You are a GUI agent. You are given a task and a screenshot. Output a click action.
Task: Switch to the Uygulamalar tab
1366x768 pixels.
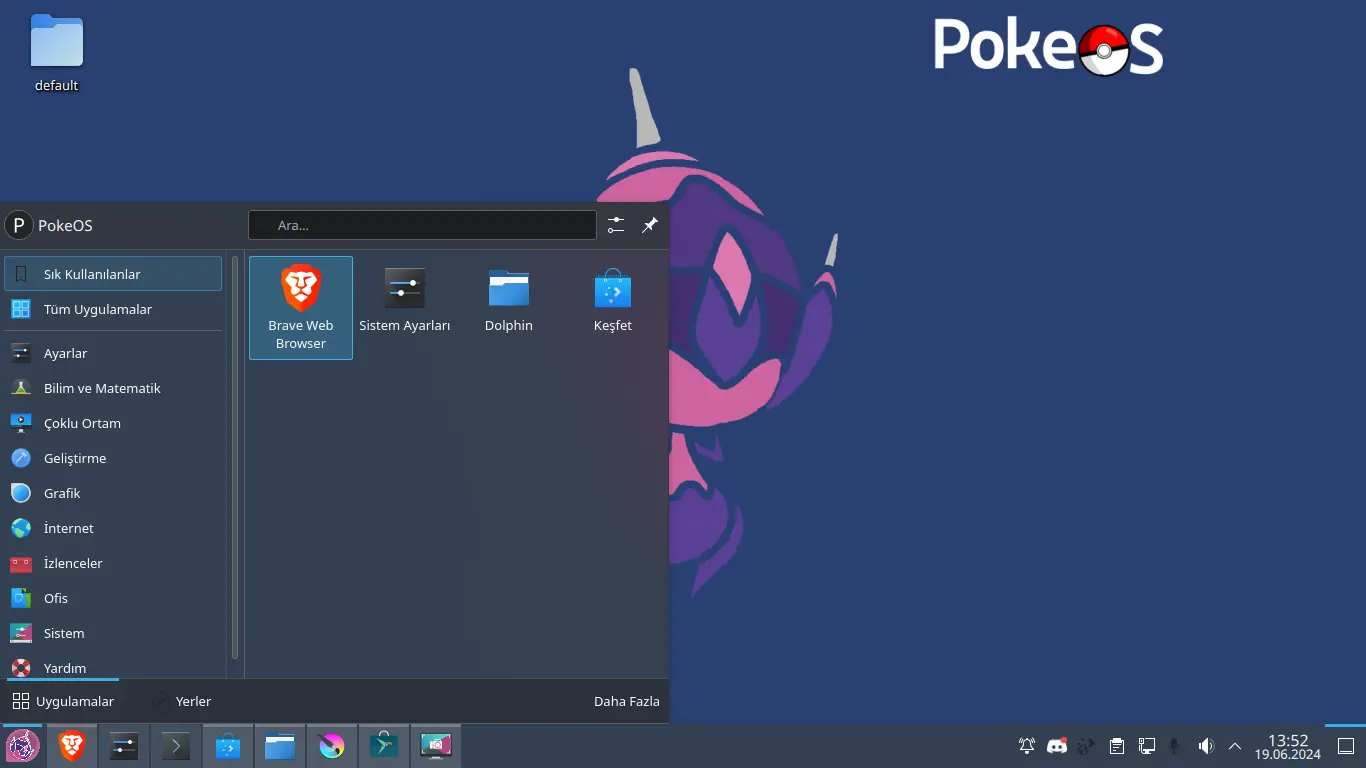click(63, 701)
